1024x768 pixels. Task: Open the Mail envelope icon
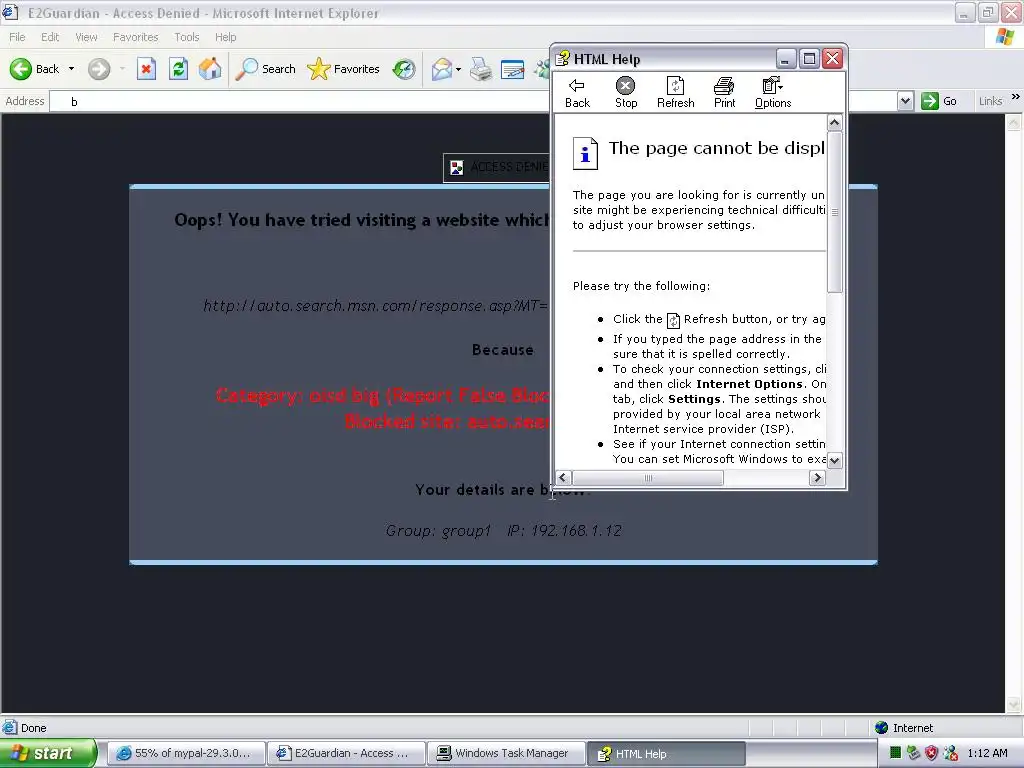point(442,69)
